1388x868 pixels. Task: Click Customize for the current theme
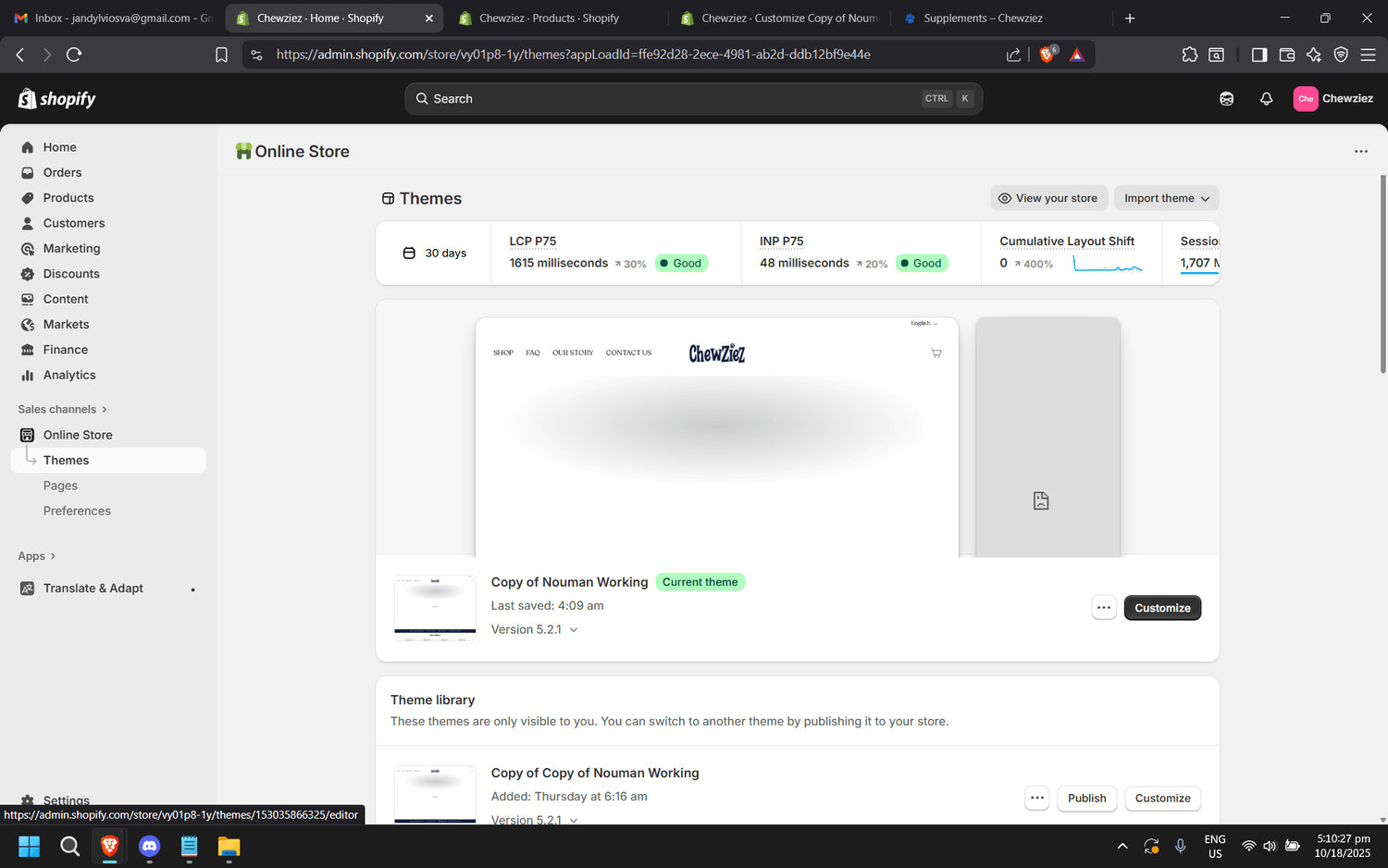pyautogui.click(x=1162, y=608)
